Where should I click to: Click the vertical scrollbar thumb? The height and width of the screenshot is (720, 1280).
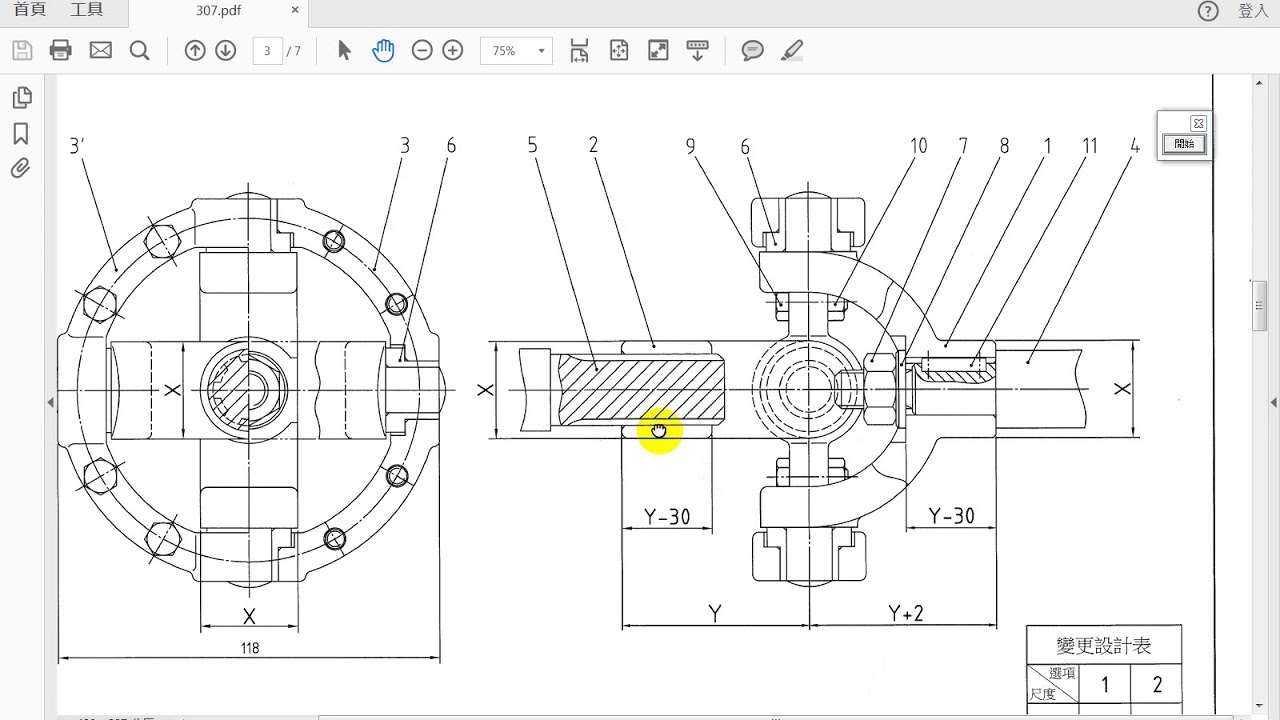pos(1259,305)
